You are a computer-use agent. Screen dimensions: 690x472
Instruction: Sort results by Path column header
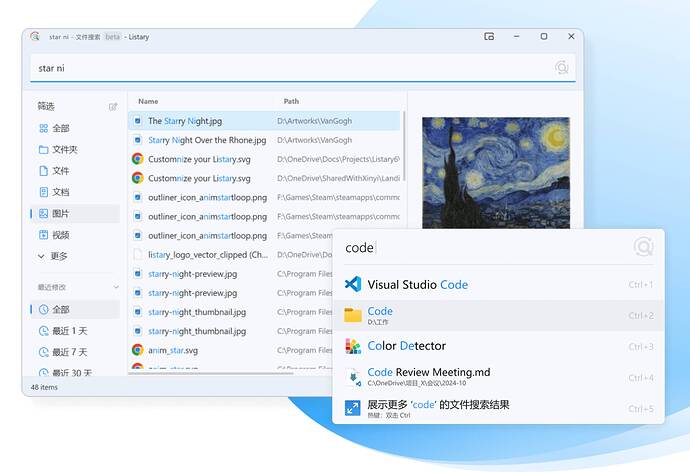tap(291, 101)
